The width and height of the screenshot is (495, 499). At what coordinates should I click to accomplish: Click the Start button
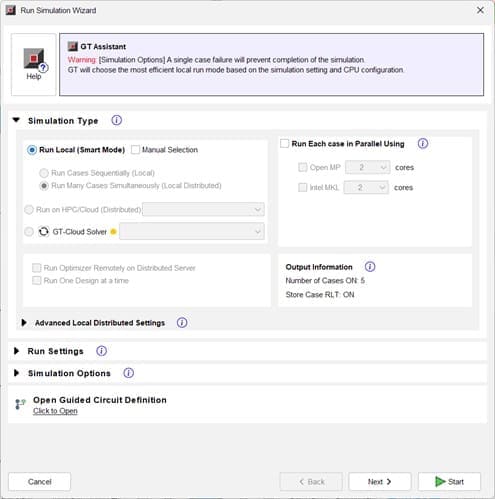[x=449, y=482]
